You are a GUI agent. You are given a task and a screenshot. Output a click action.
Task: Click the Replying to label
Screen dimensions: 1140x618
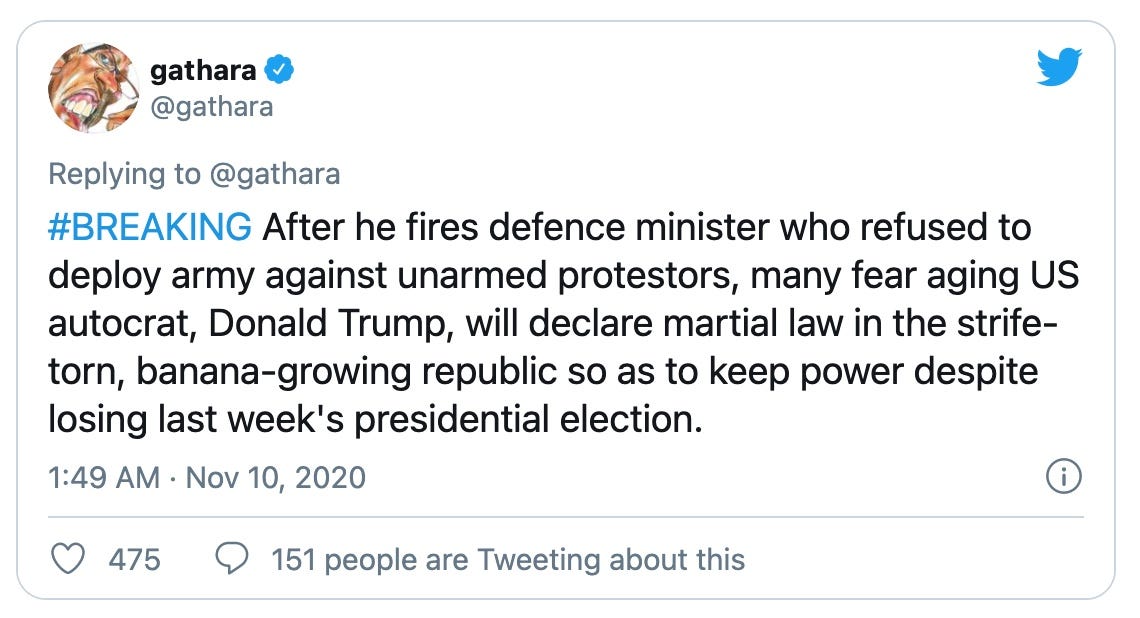[x=124, y=174]
